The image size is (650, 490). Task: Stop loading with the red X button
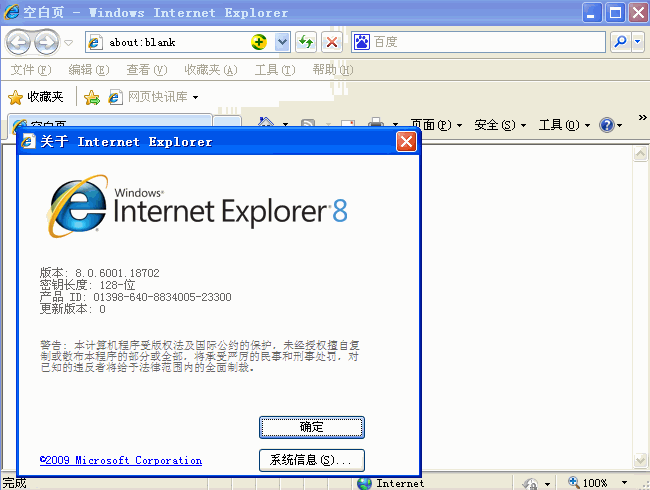(332, 42)
